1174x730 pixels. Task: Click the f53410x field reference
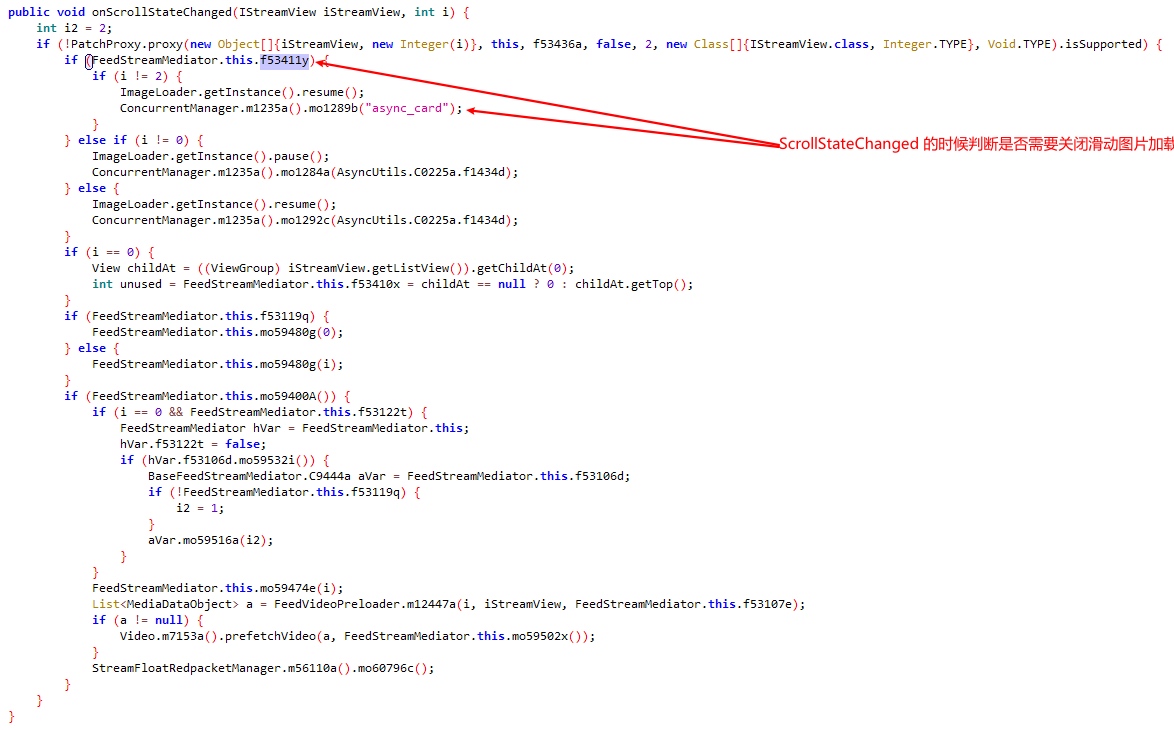point(379,284)
